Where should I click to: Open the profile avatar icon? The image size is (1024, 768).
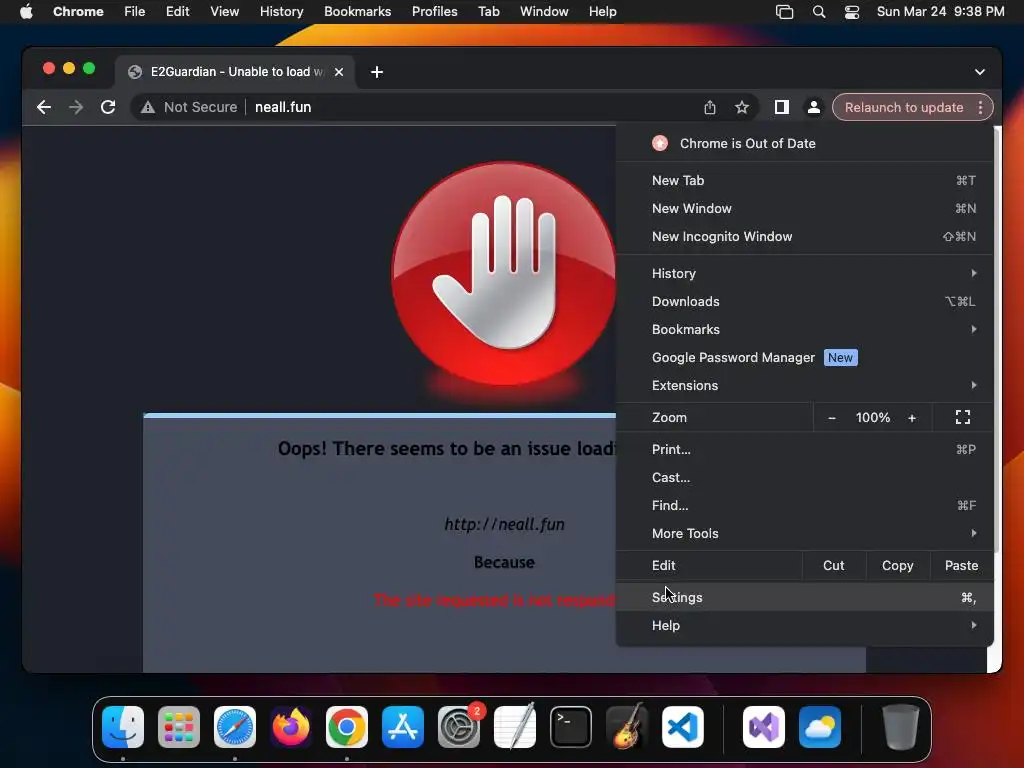tap(814, 107)
